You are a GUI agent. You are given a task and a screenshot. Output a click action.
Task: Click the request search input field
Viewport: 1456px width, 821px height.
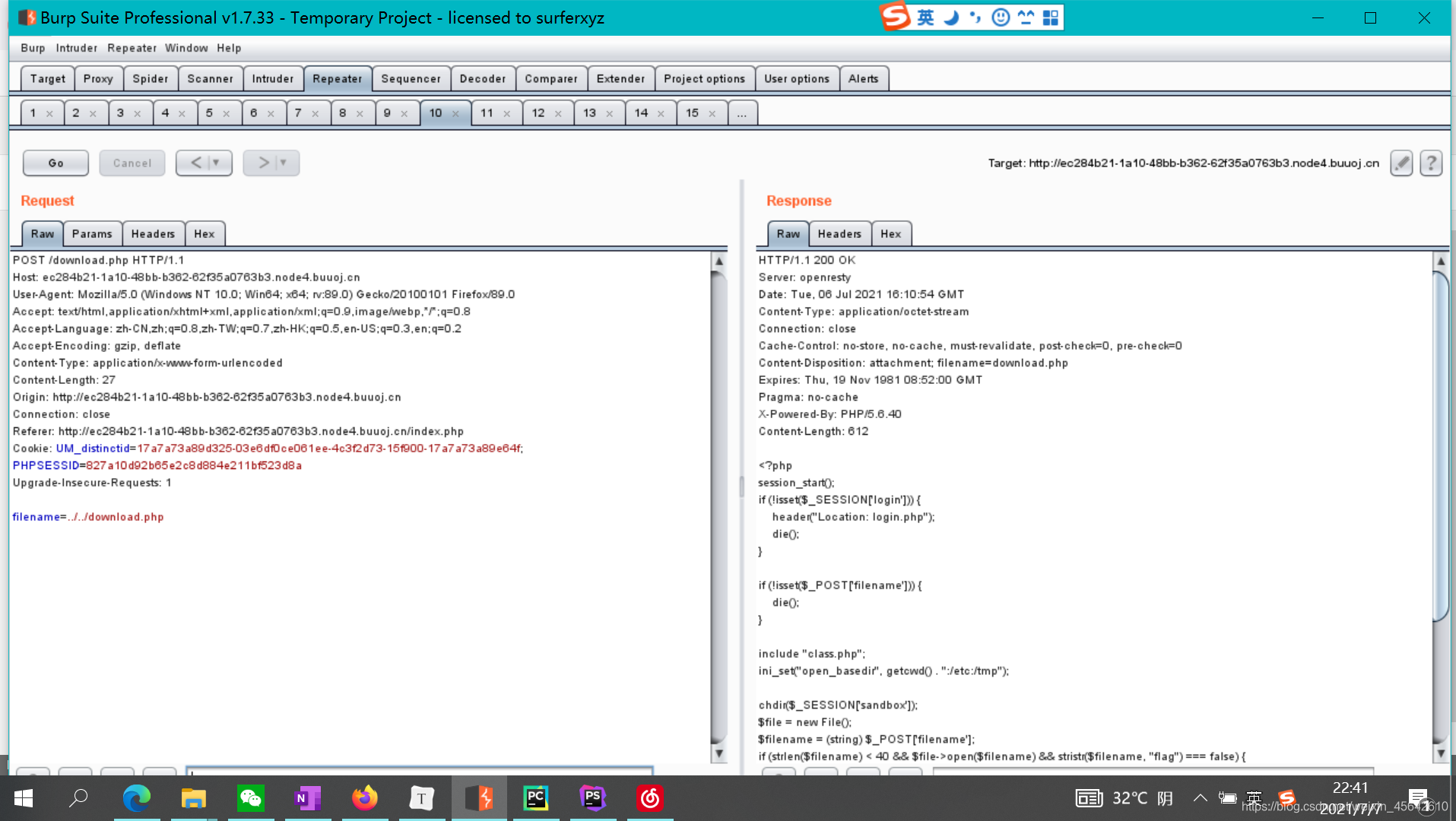point(419,771)
